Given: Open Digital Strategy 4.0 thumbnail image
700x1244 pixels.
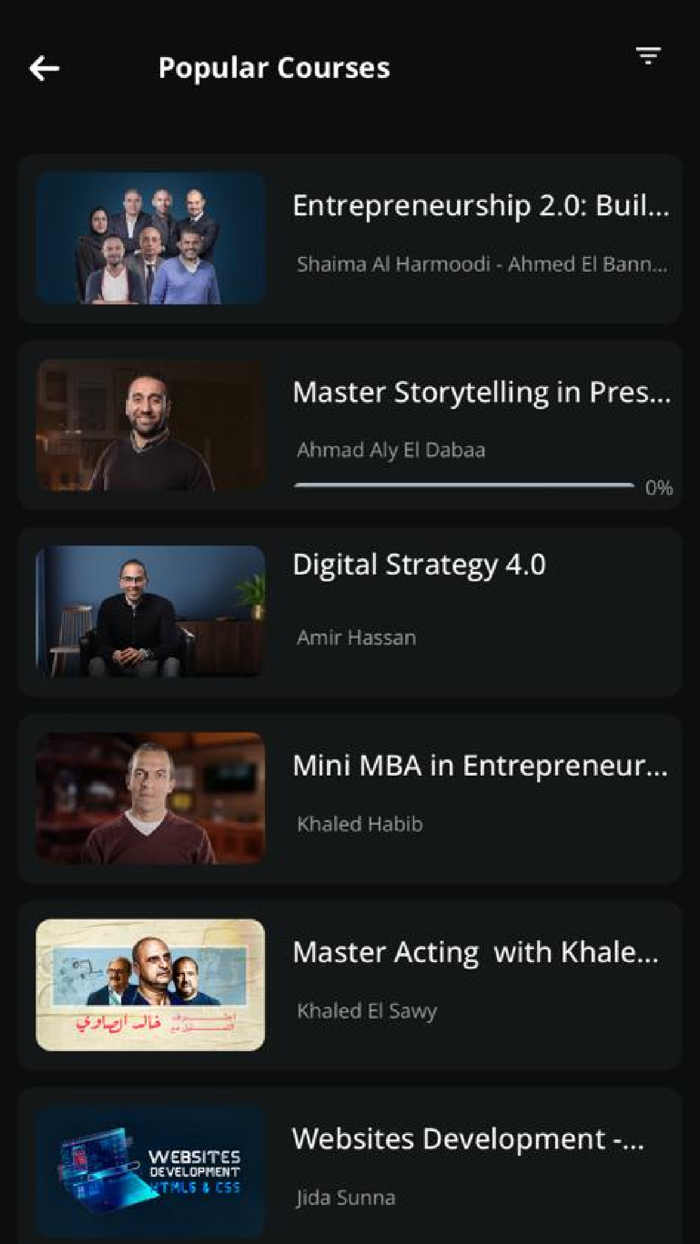Looking at the screenshot, I should click(151, 612).
